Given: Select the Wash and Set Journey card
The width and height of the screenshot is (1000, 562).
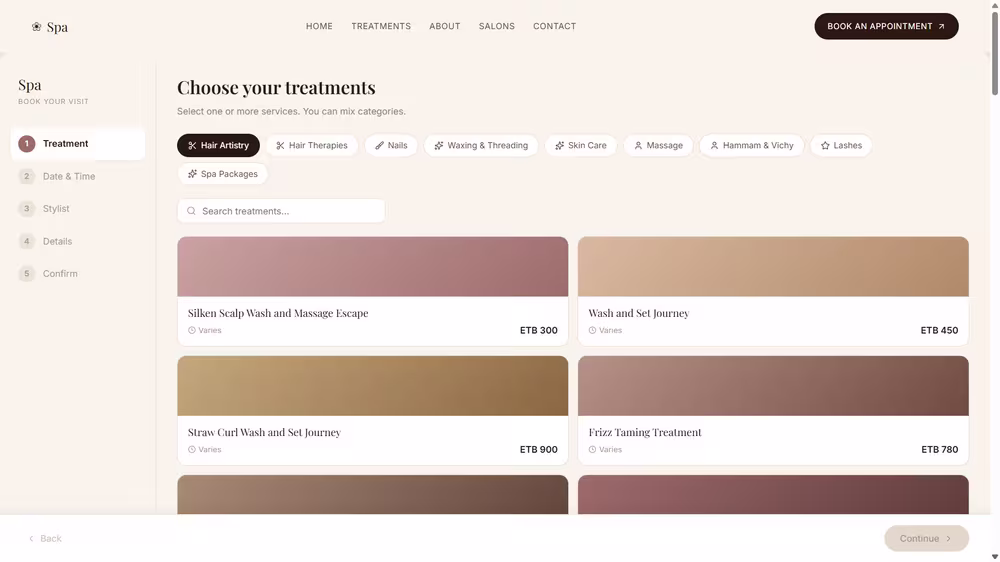Looking at the screenshot, I should point(773,292).
